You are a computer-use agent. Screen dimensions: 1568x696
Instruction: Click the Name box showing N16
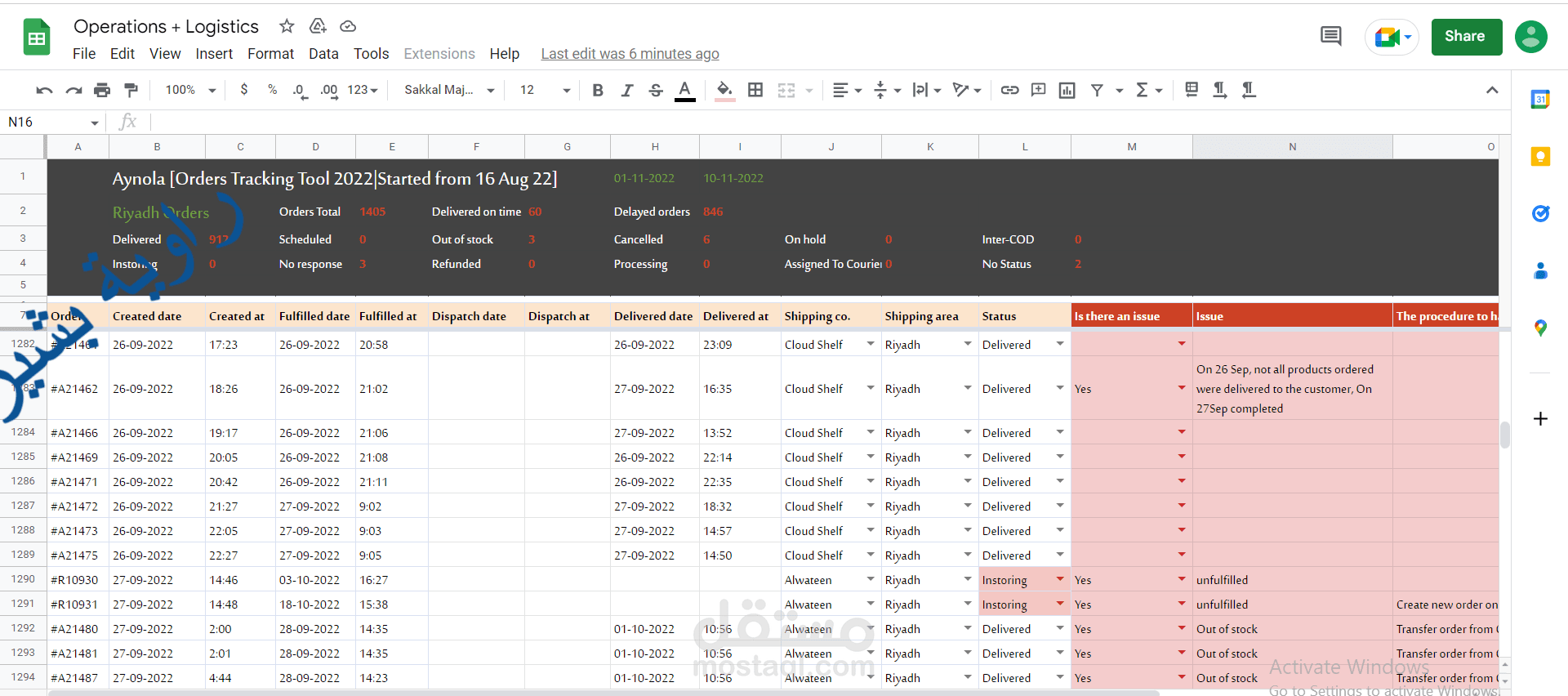coord(53,123)
